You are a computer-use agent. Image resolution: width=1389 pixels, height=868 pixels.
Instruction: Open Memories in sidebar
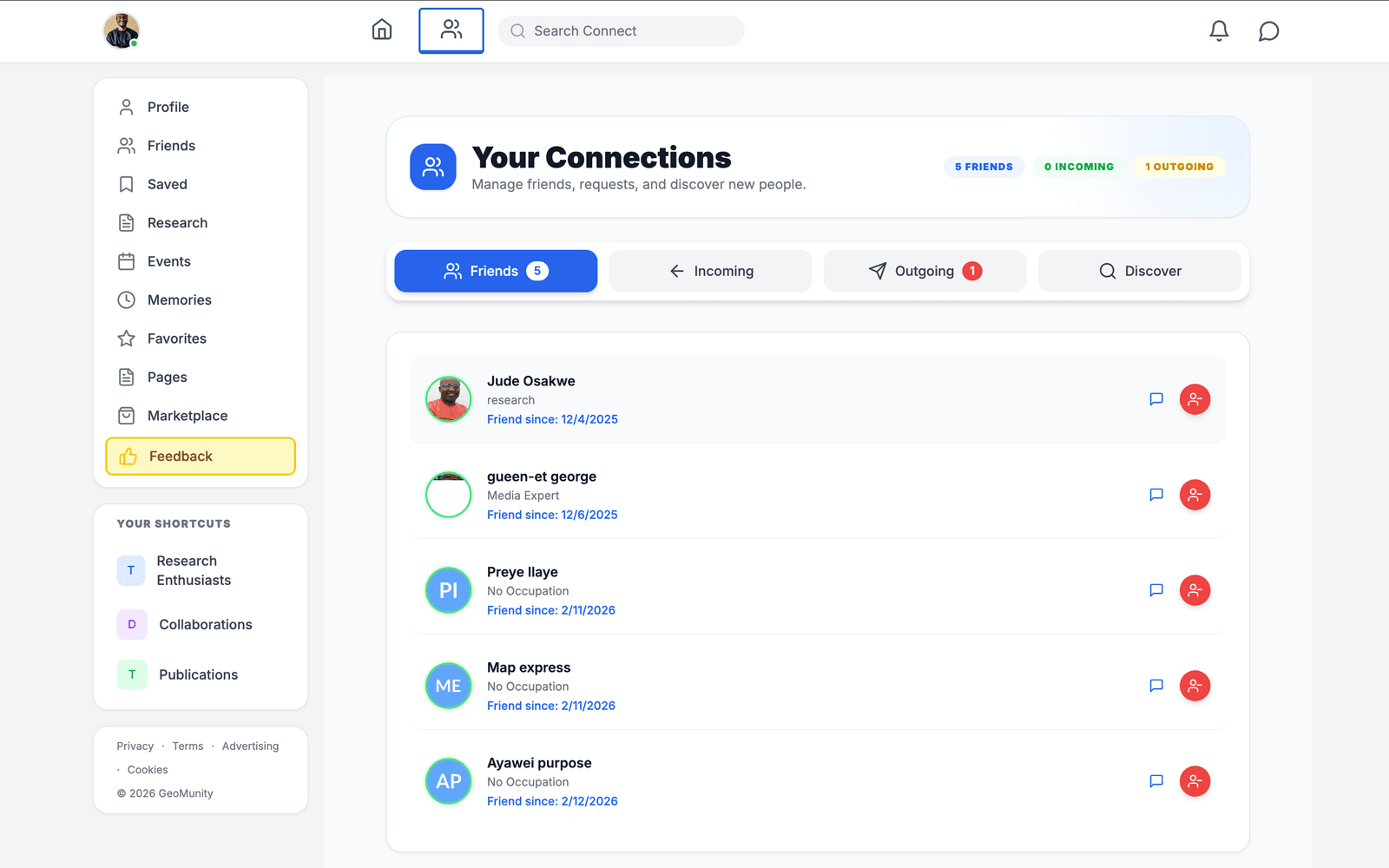pos(201,300)
